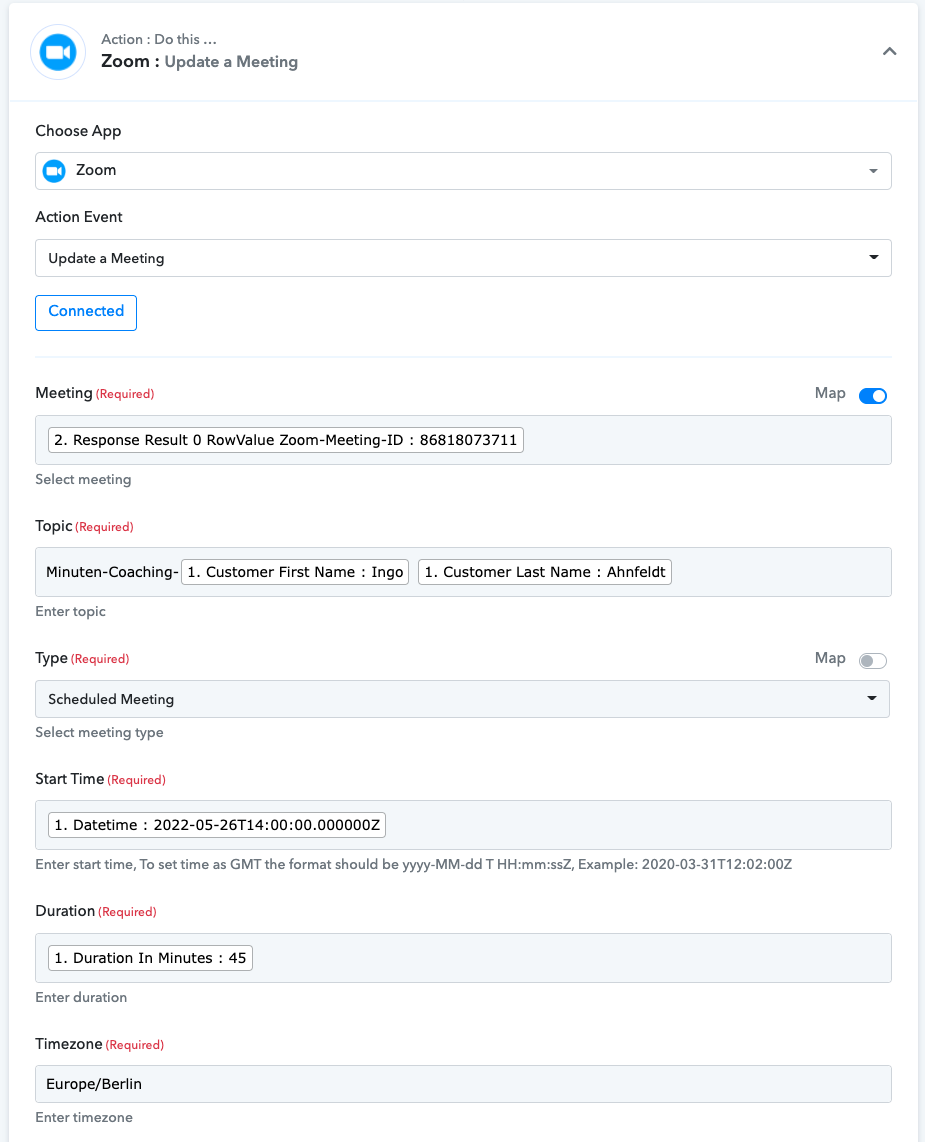Click the Type dropdown caret arrow
This screenshot has width=925, height=1142.
872,698
